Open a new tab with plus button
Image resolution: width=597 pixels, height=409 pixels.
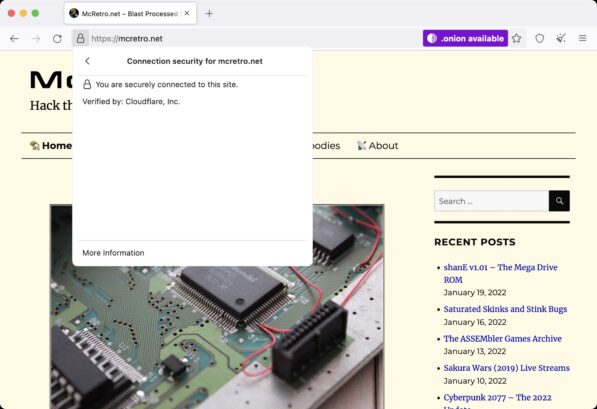[x=209, y=14]
